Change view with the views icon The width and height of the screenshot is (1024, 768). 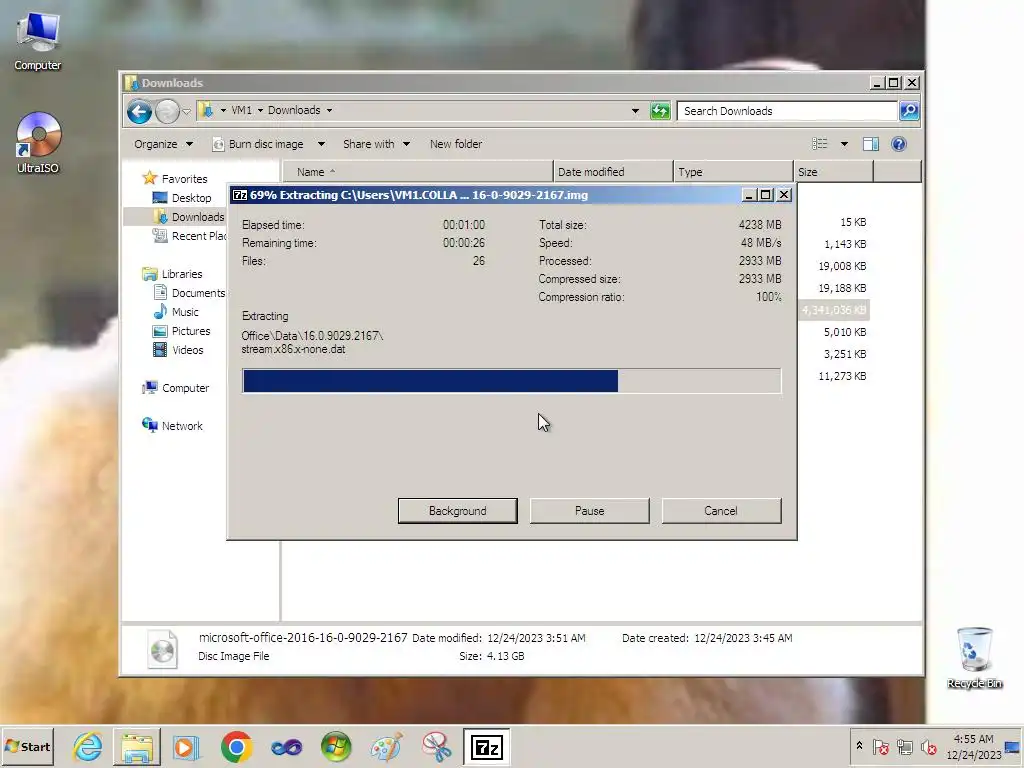pyautogui.click(x=820, y=144)
